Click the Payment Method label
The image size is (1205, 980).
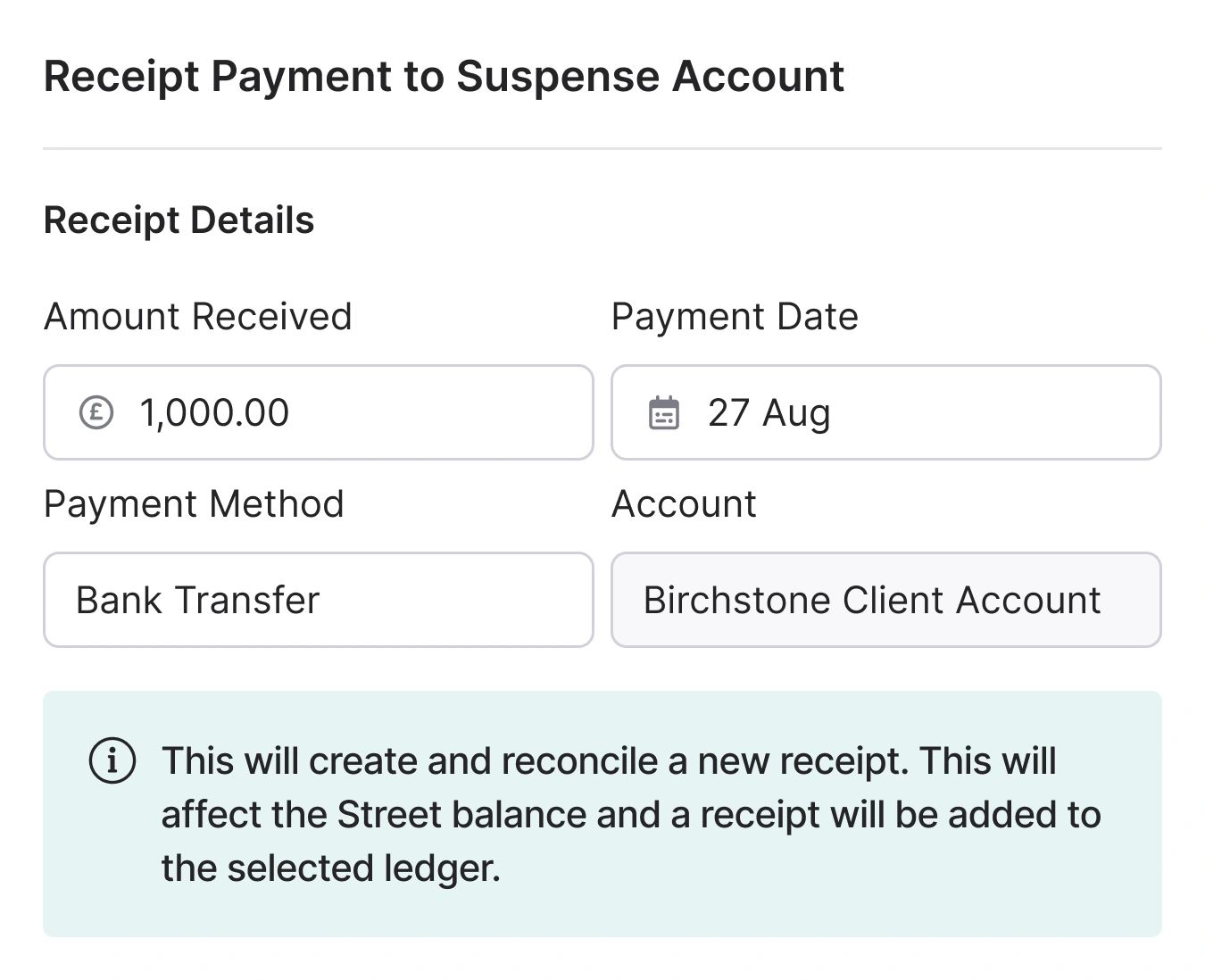click(194, 504)
